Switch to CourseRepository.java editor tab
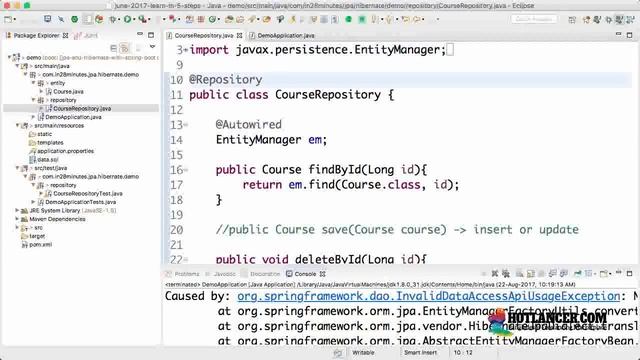The height and width of the screenshot is (360, 640). pos(204,36)
